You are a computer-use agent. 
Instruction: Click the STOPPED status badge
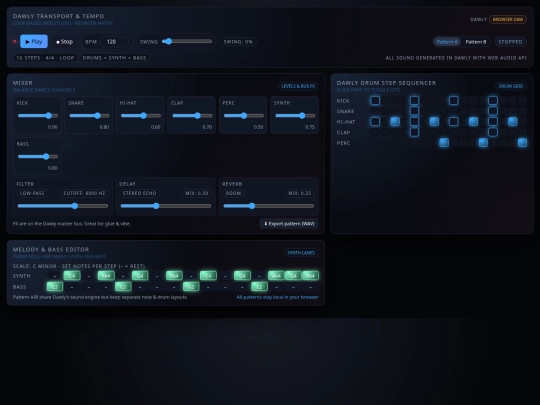[x=510, y=42]
